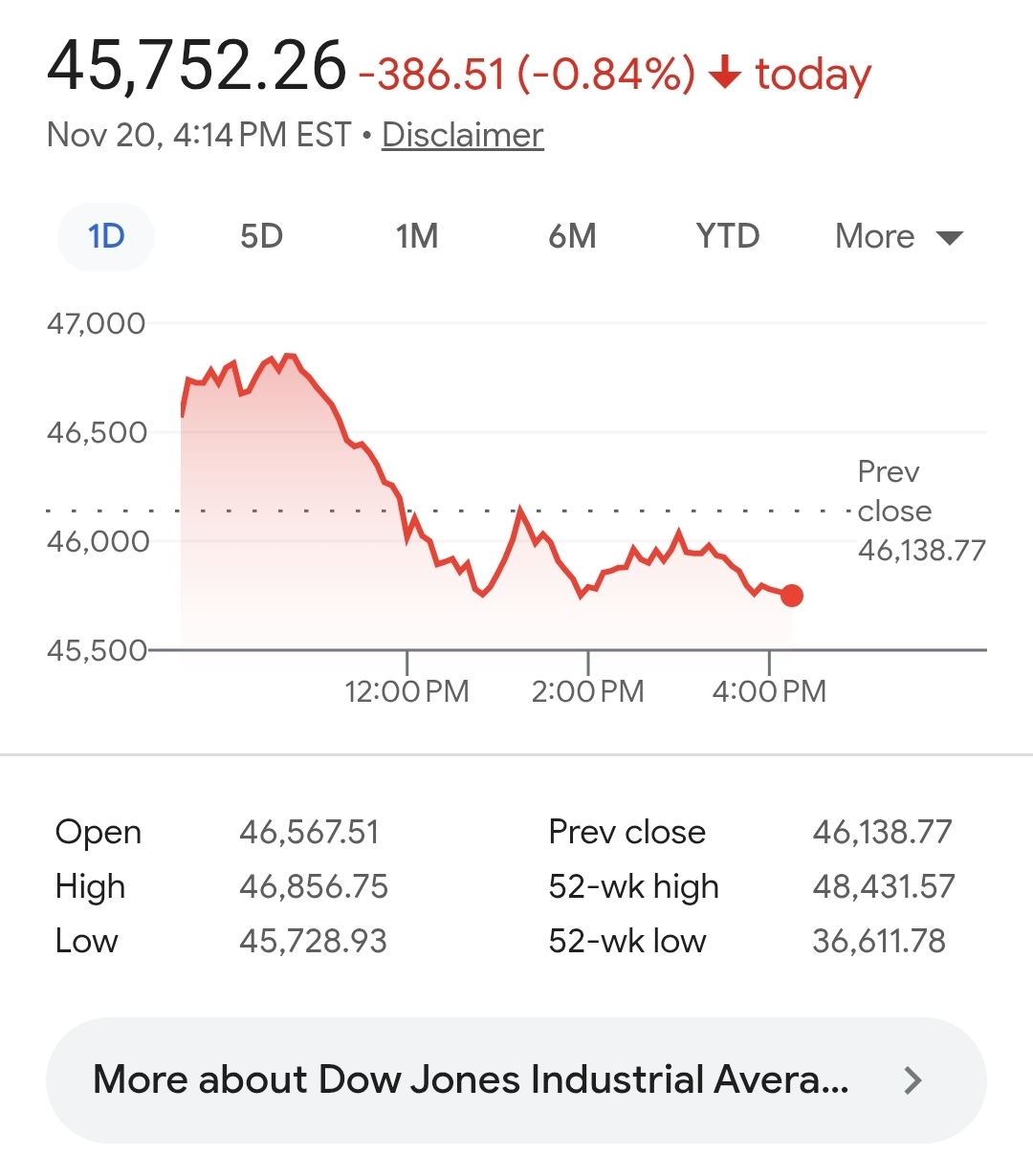Viewport: 1033px width, 1176px height.
Task: Open the Disclaimer link
Action: click(463, 135)
